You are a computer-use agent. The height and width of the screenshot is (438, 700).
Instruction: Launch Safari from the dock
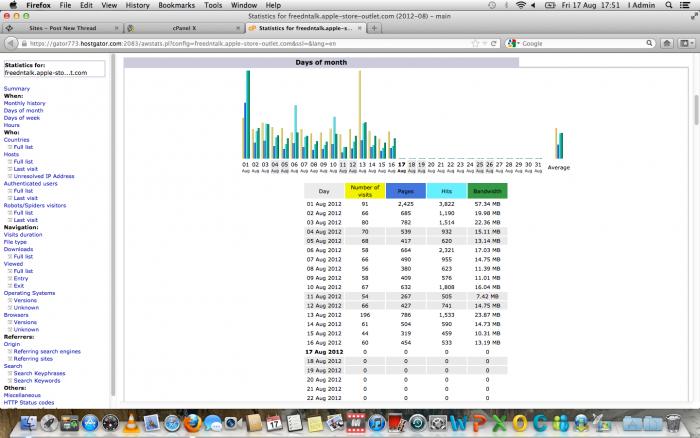click(x=172, y=422)
